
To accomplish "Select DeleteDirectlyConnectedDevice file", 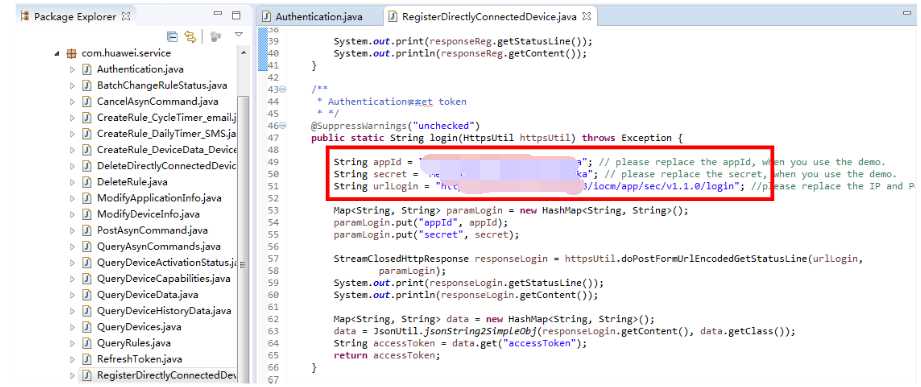I will [x=167, y=166].
